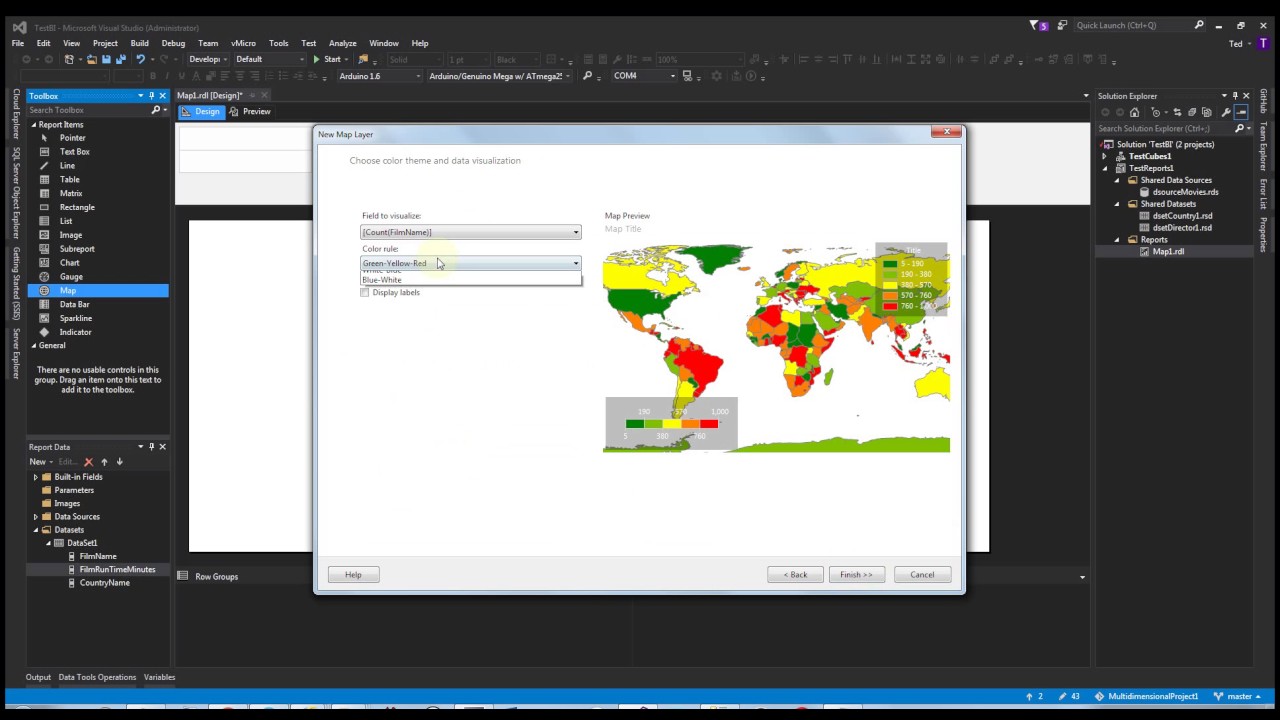Select Map1.rdl in Solution Explorer
1280x720 pixels.
[x=1168, y=252]
